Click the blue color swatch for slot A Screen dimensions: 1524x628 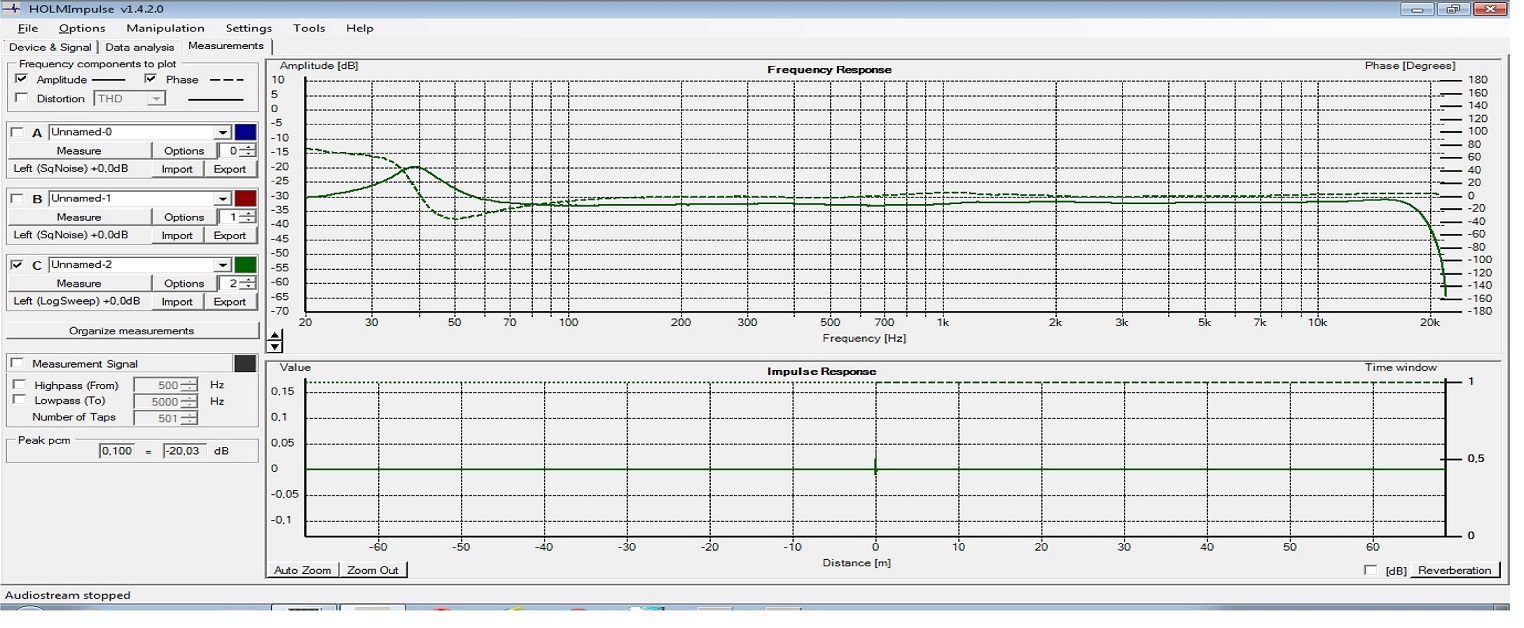(245, 133)
